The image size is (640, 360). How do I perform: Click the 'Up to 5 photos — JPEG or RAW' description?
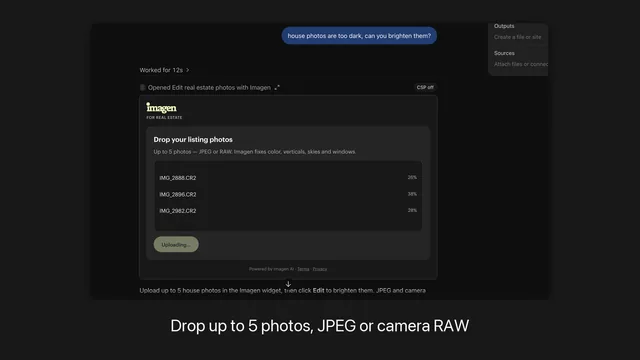click(x=254, y=152)
